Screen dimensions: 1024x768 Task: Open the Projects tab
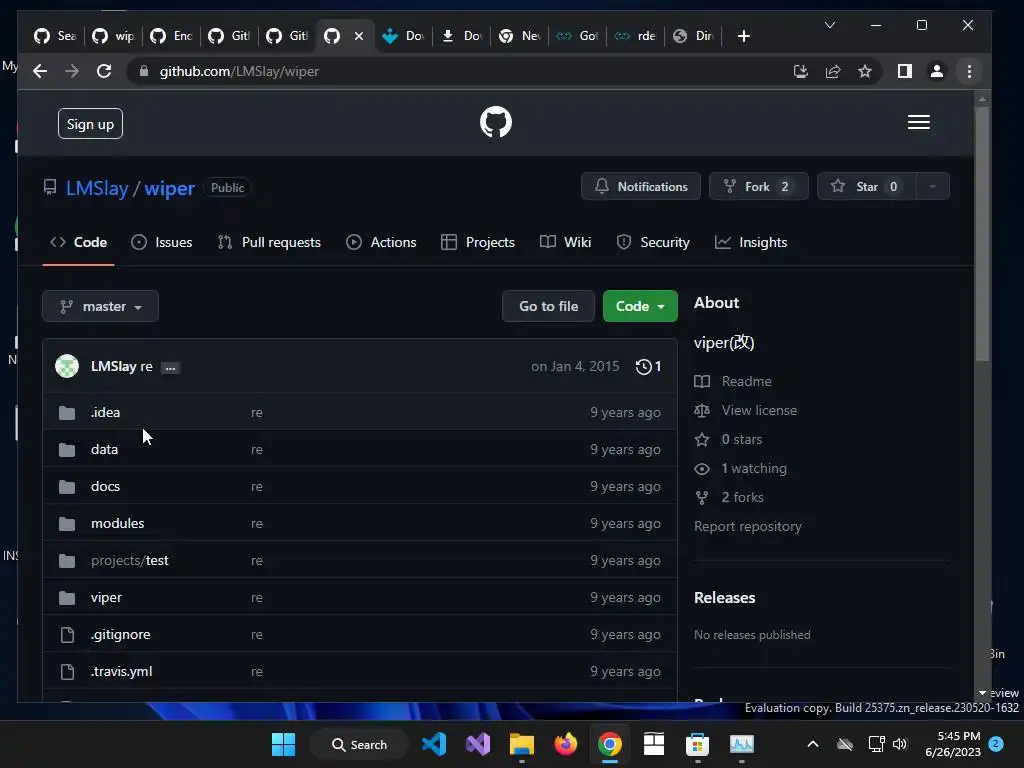[478, 242]
